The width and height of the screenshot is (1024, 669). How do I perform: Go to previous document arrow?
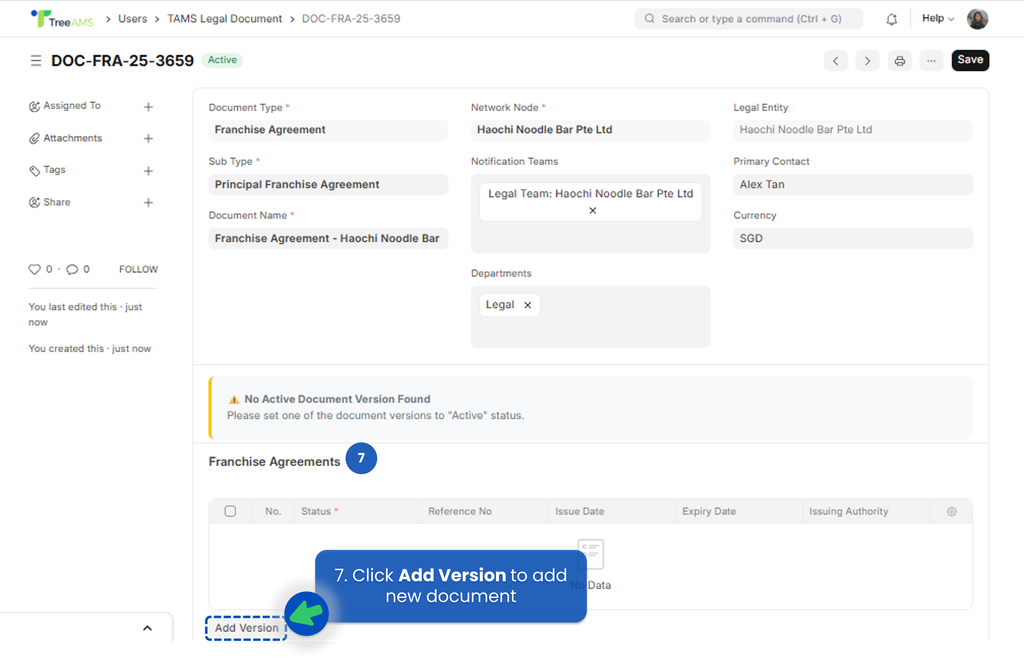pyautogui.click(x=836, y=61)
